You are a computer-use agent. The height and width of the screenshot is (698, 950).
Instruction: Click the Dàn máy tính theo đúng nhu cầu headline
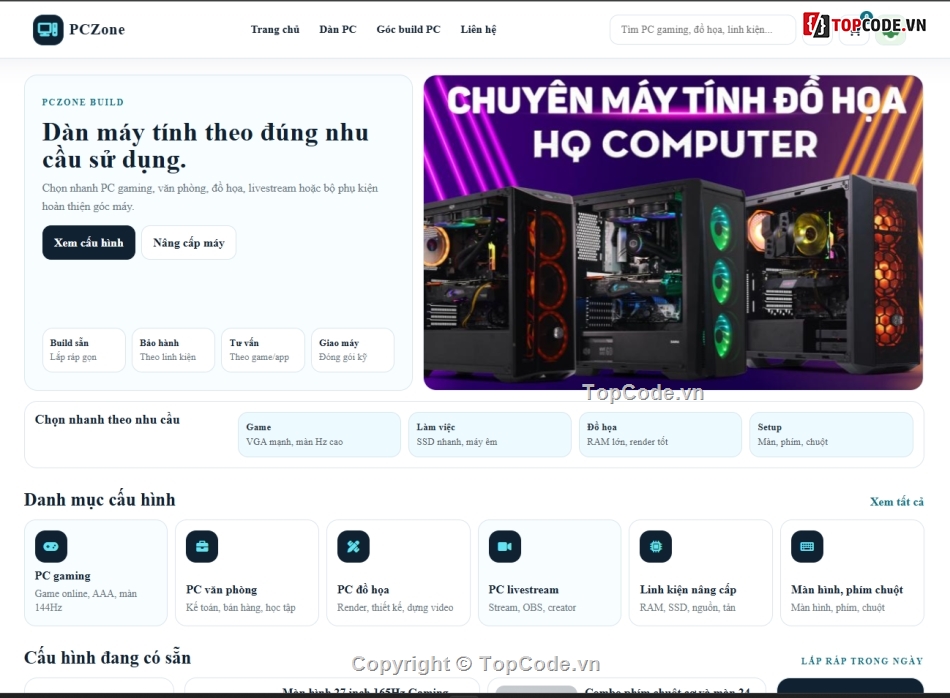pos(205,146)
